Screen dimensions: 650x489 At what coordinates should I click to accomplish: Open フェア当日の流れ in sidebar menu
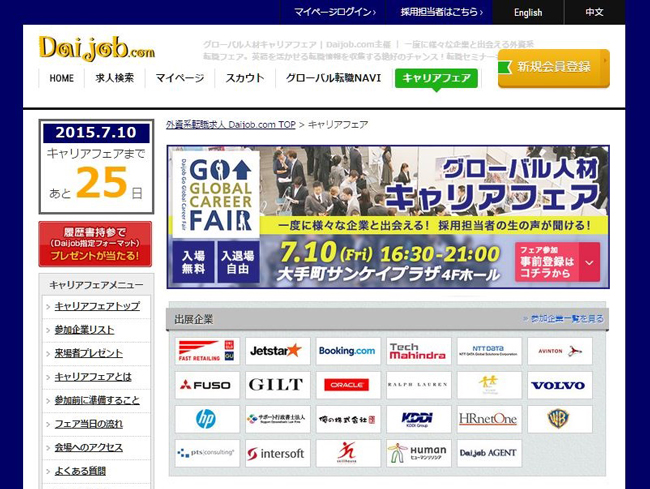click(89, 424)
